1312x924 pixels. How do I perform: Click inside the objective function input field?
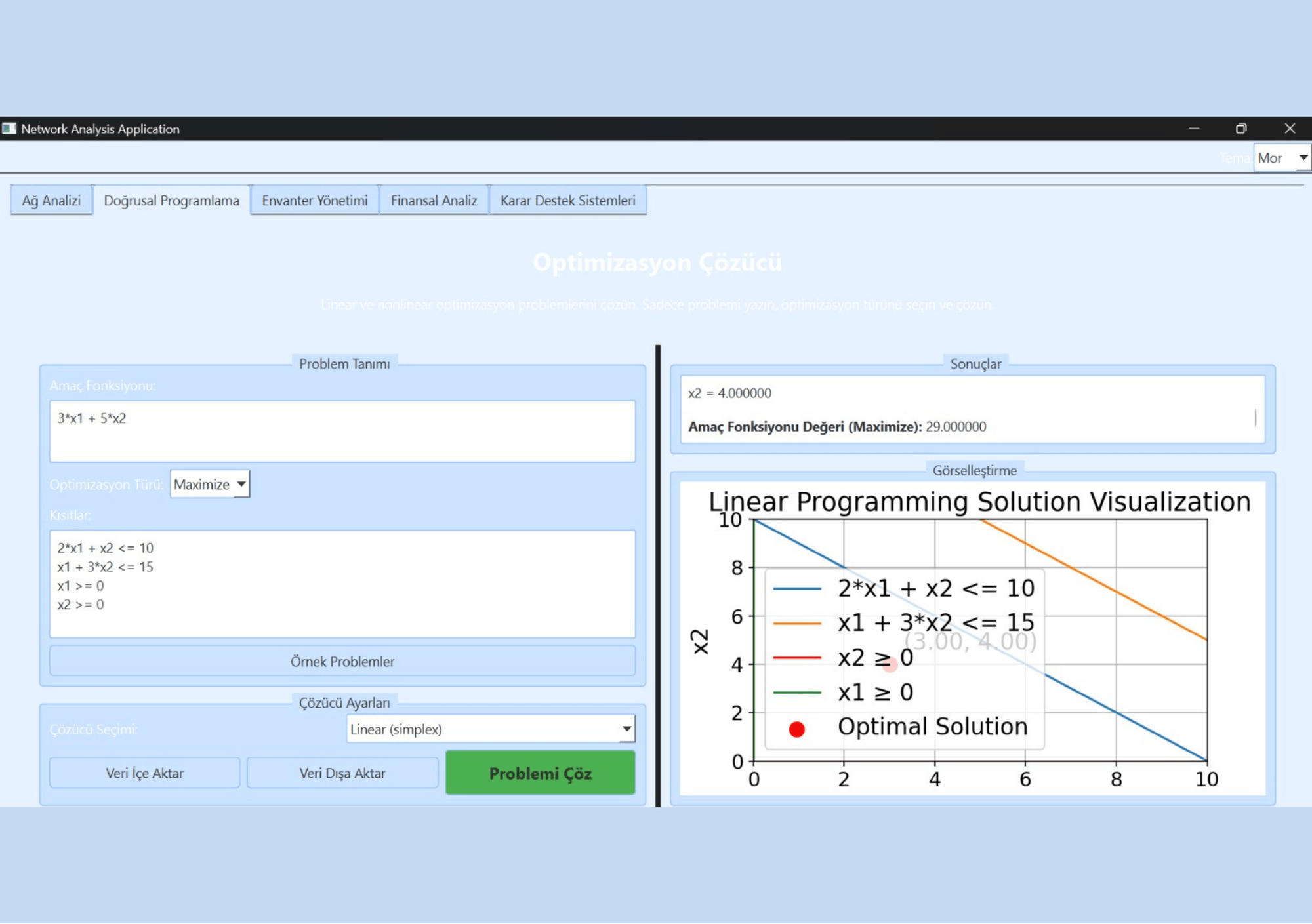[x=342, y=432]
